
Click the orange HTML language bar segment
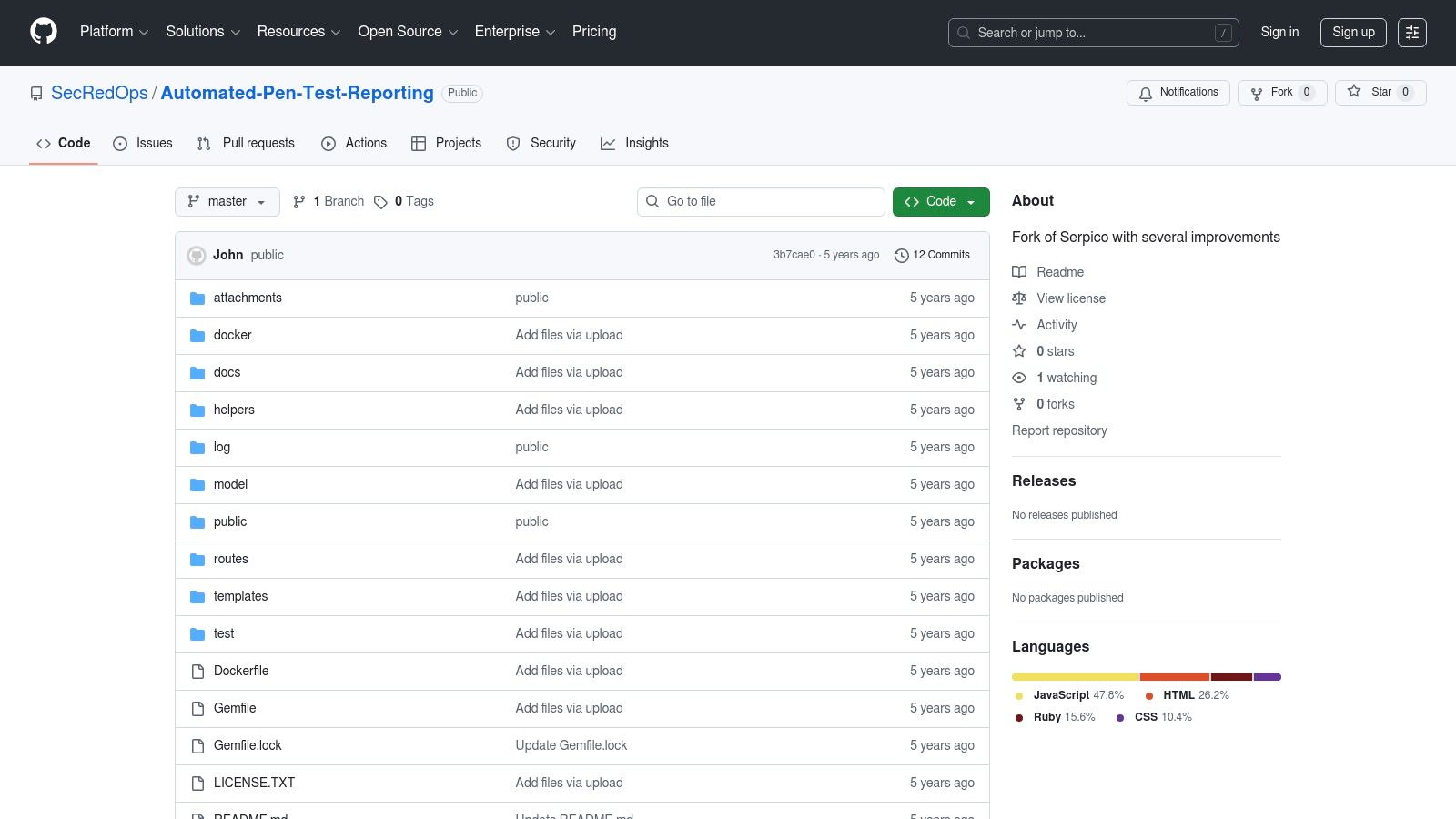pyautogui.click(x=1175, y=677)
